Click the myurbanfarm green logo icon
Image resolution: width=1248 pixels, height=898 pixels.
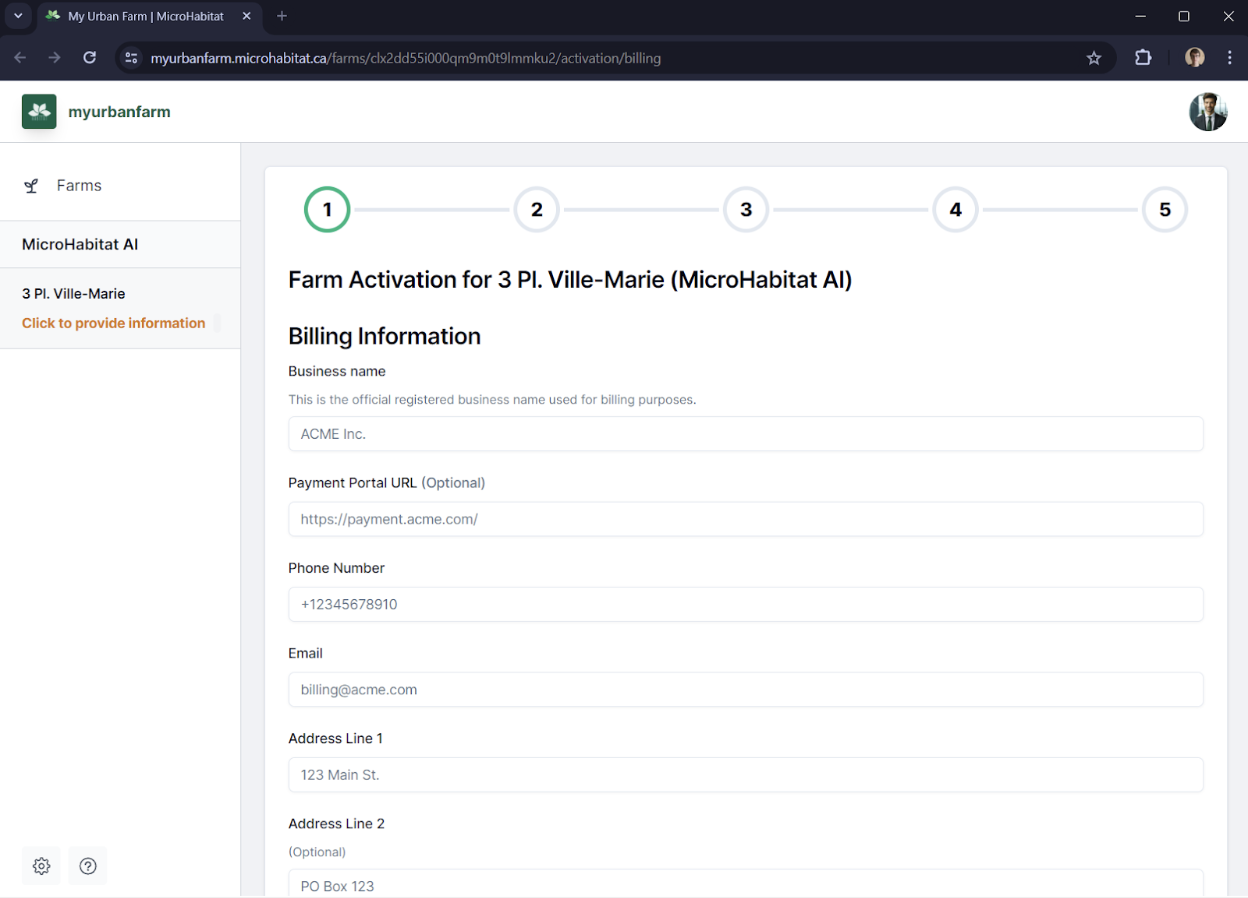coord(39,112)
